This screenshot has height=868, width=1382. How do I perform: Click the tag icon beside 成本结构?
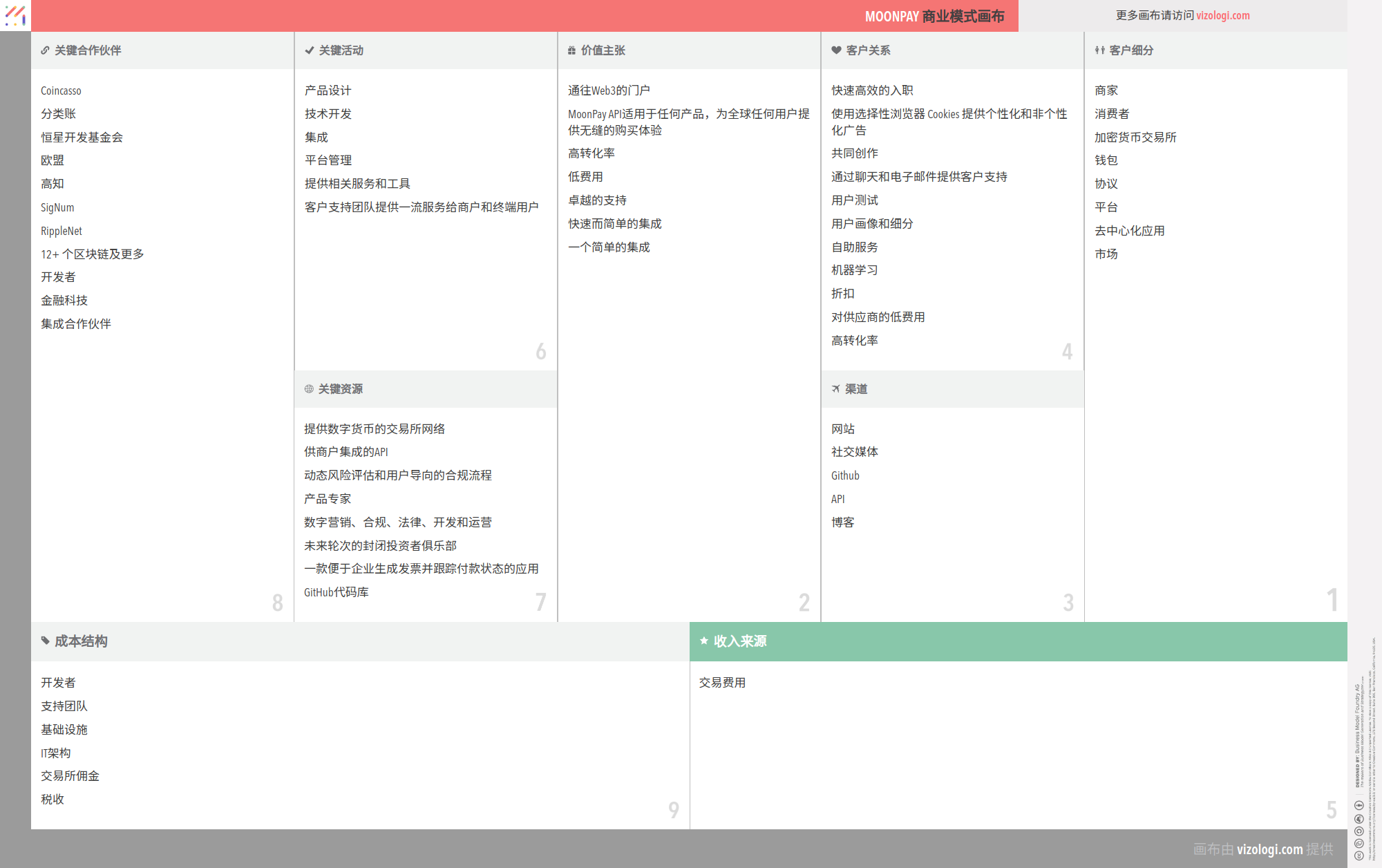(46, 641)
